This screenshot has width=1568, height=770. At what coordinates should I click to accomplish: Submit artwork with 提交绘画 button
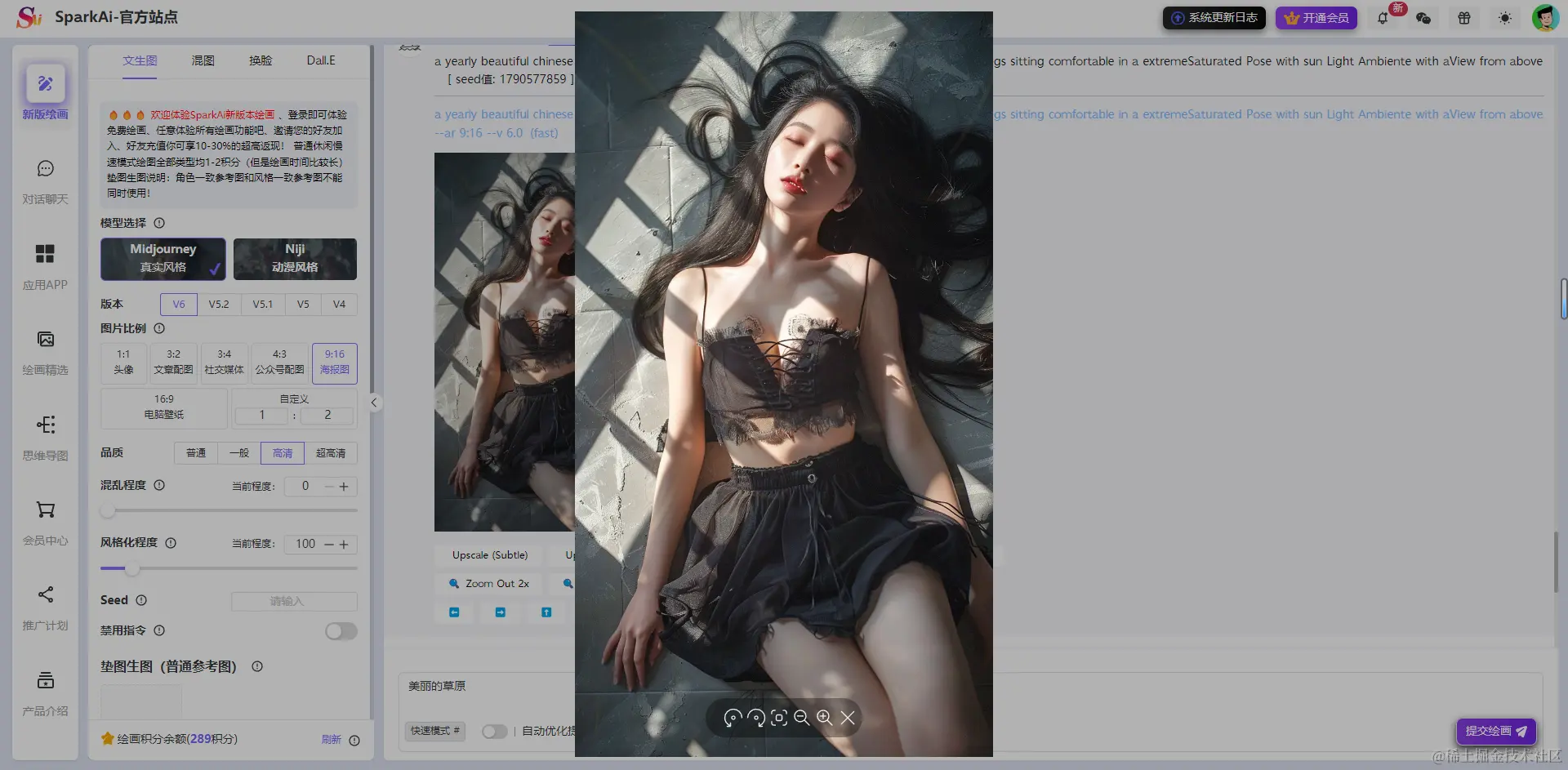[x=1495, y=731]
